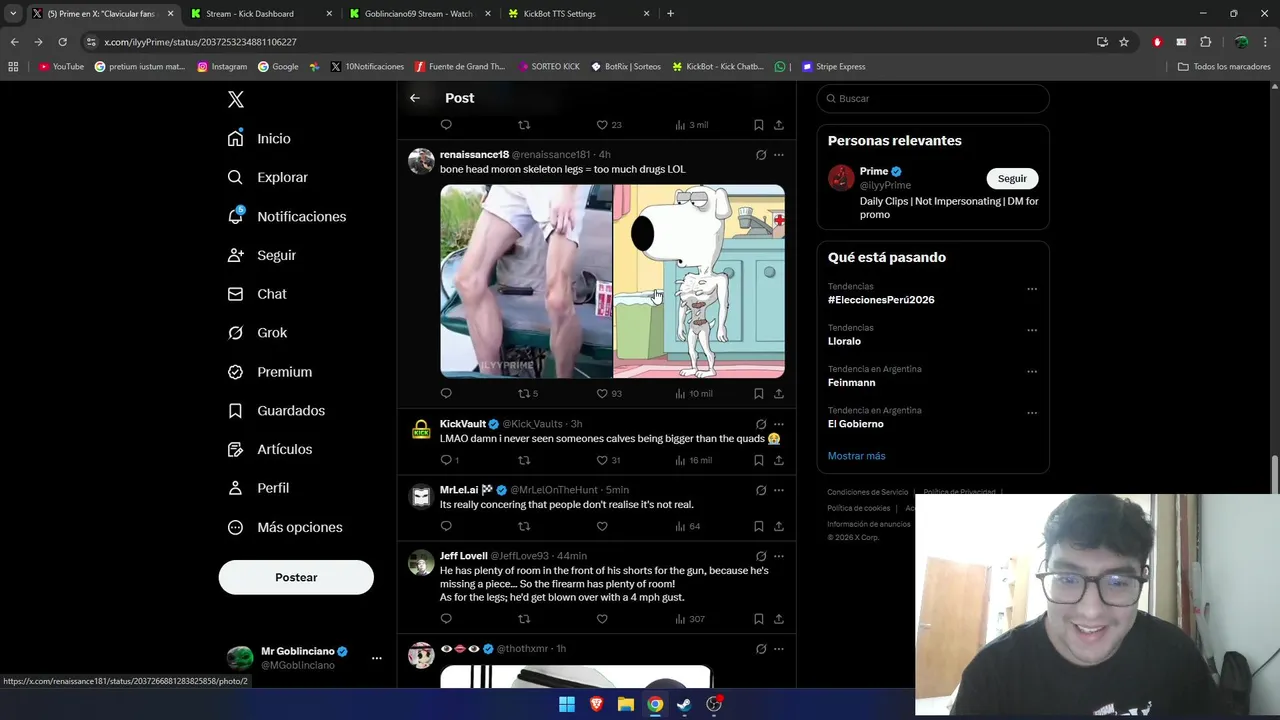The height and width of the screenshot is (720, 1280).
Task: Open Artículos section
Action: pos(270,449)
